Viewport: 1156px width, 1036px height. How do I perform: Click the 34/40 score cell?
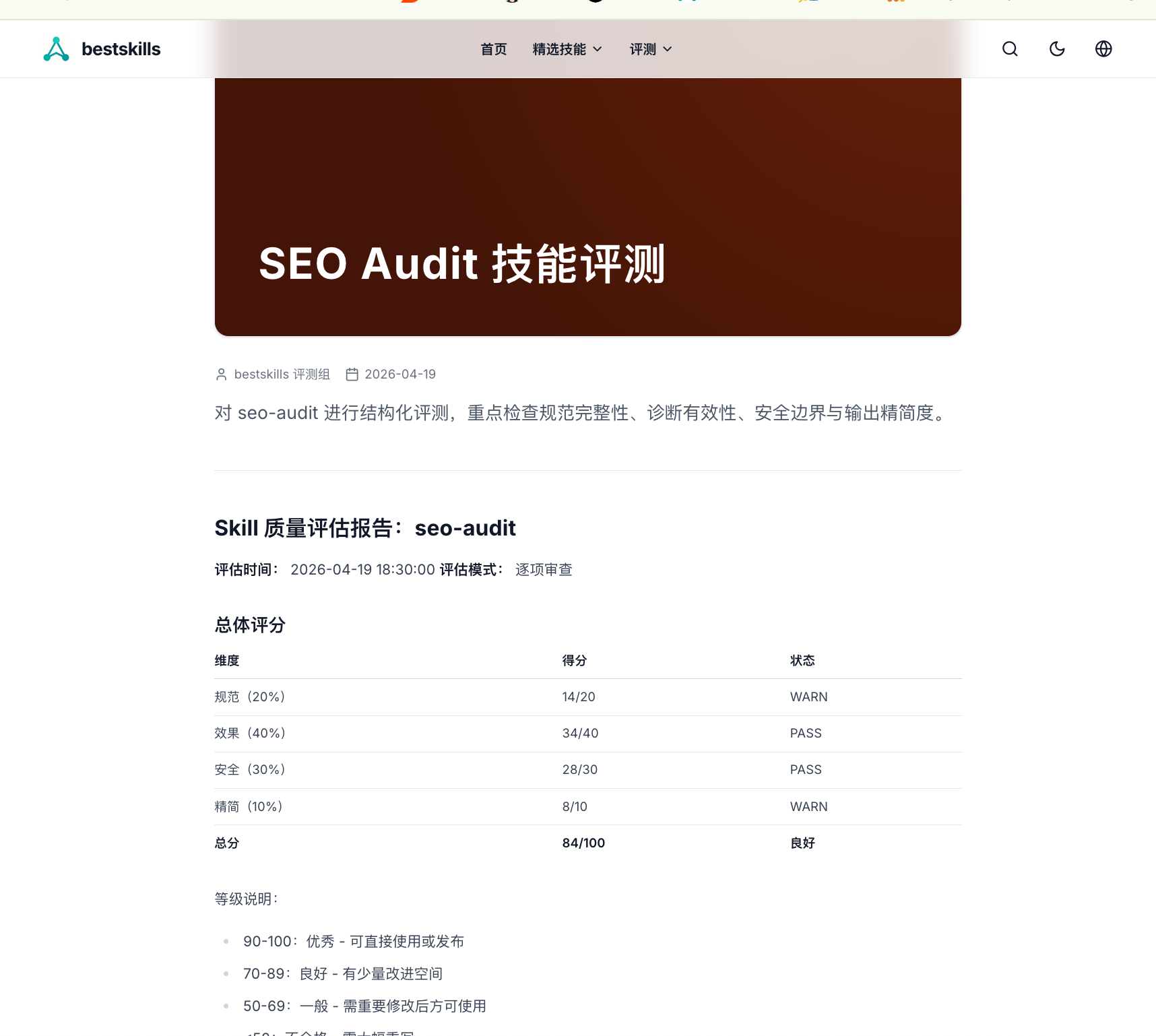point(580,734)
